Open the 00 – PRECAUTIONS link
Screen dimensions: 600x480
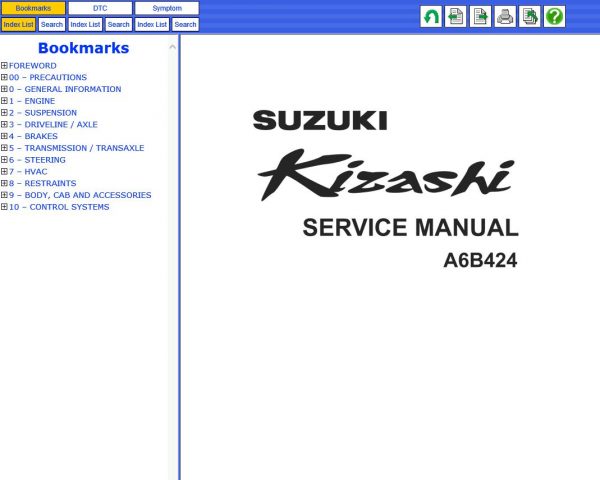point(48,77)
